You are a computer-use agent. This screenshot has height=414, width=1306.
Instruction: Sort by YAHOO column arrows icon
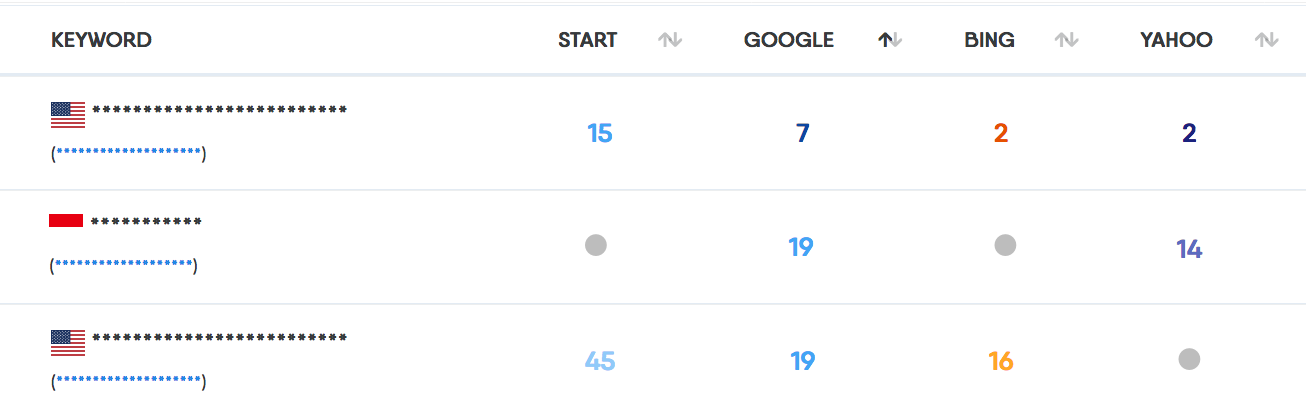1267,40
